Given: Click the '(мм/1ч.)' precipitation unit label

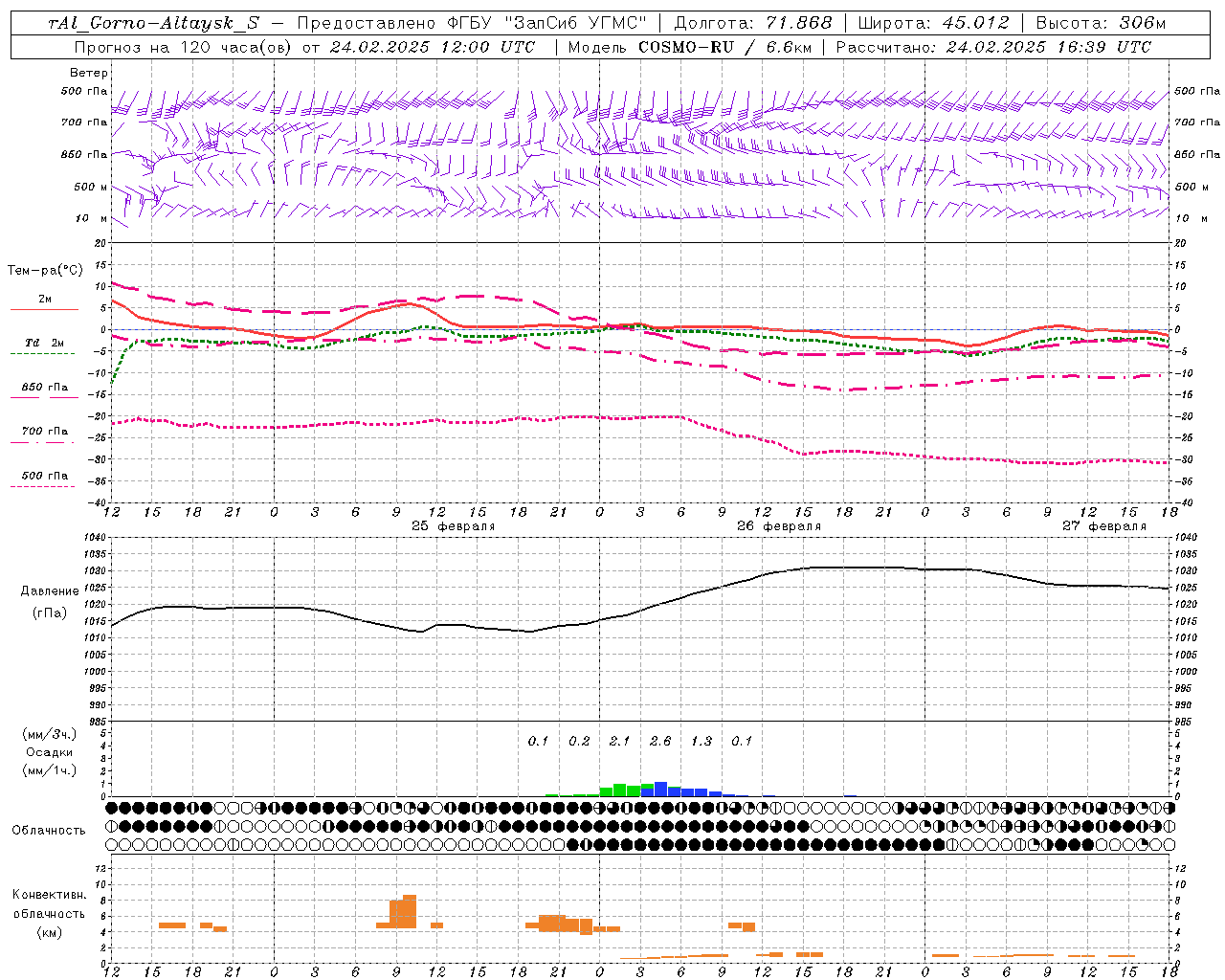Looking at the screenshot, I should (50, 770).
